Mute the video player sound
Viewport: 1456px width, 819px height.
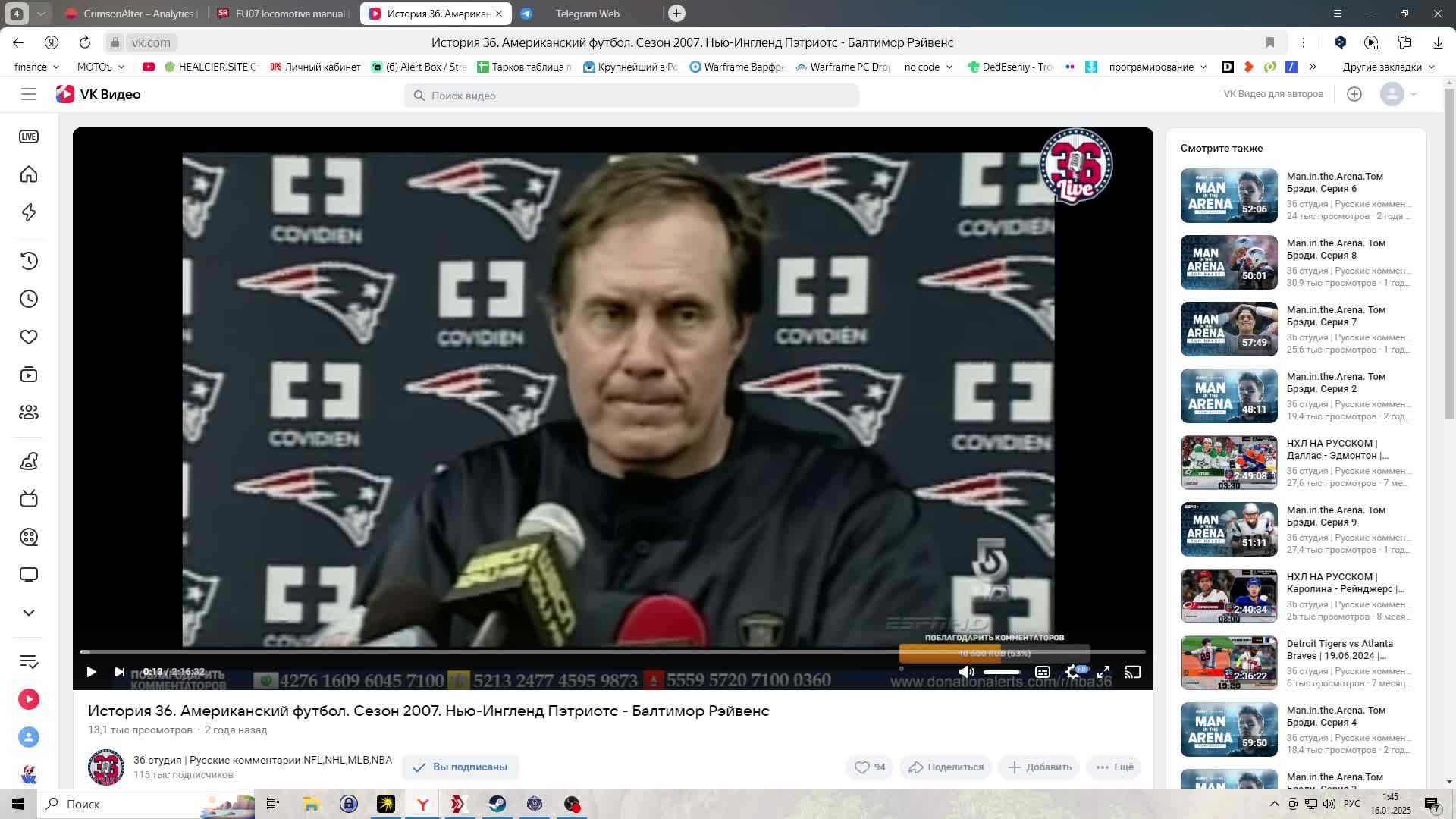pyautogui.click(x=966, y=672)
